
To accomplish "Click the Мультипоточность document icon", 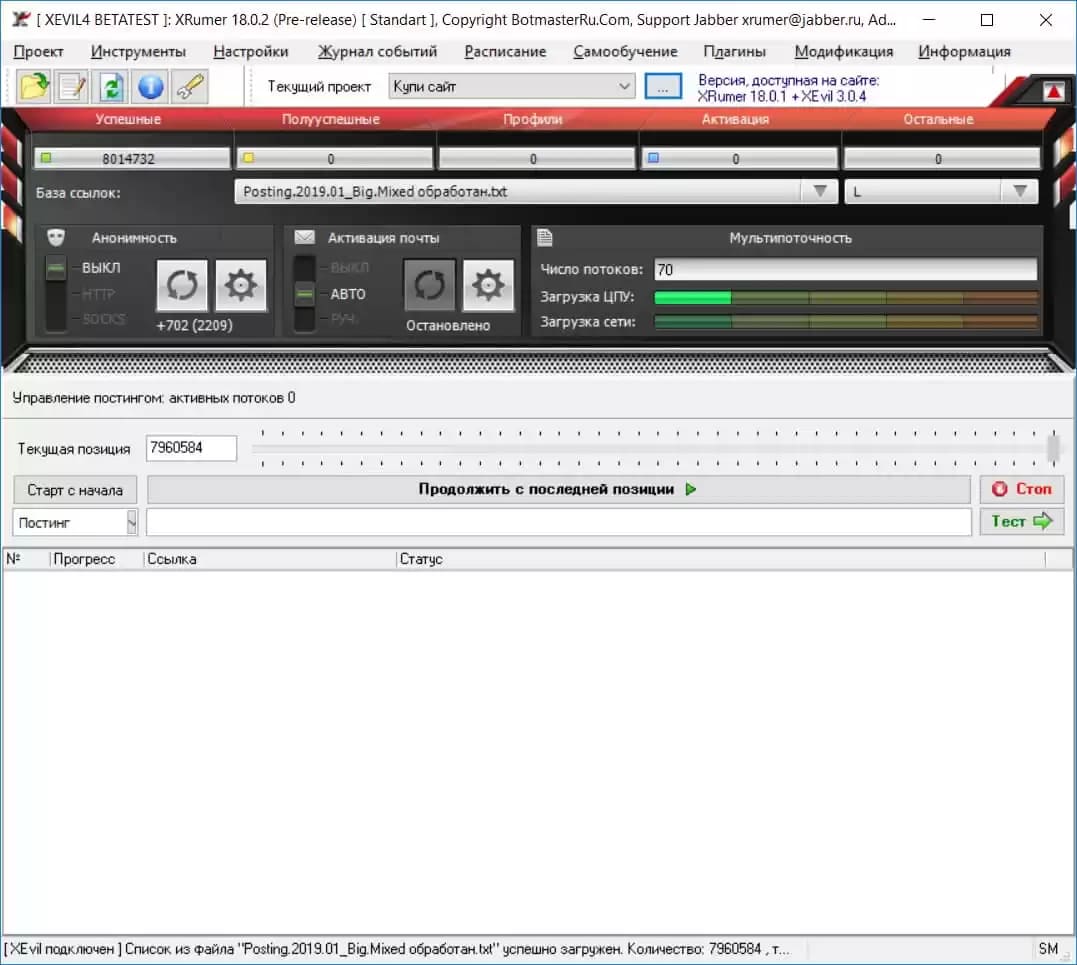I will [545, 237].
